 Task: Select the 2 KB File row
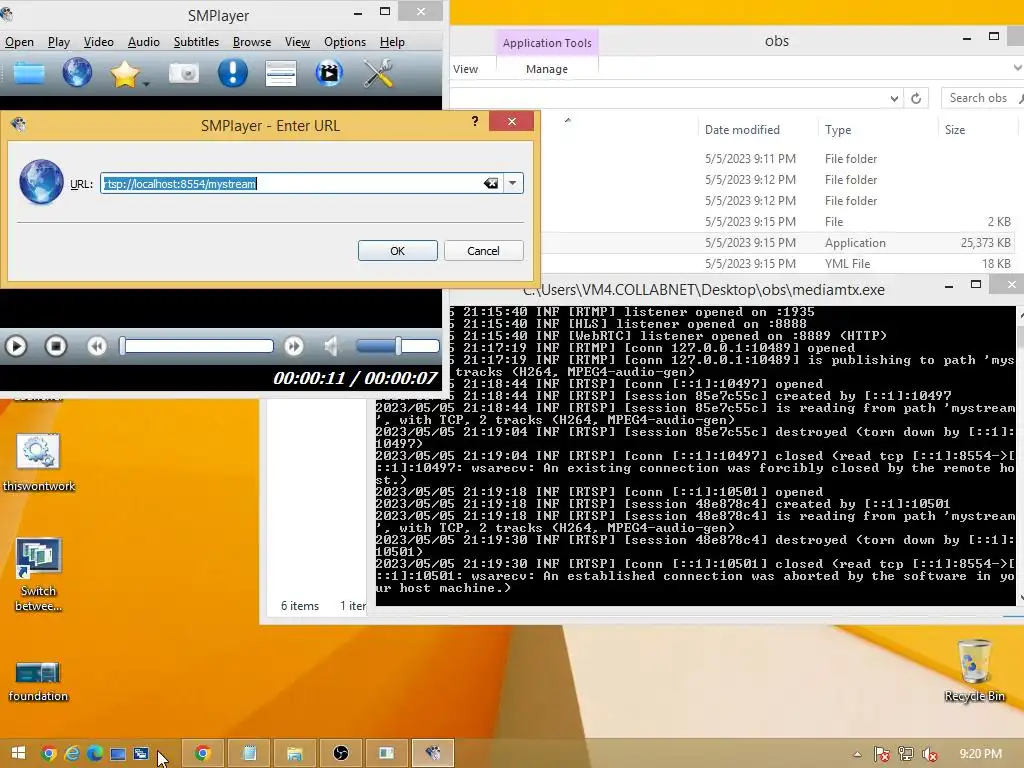[x=777, y=222]
